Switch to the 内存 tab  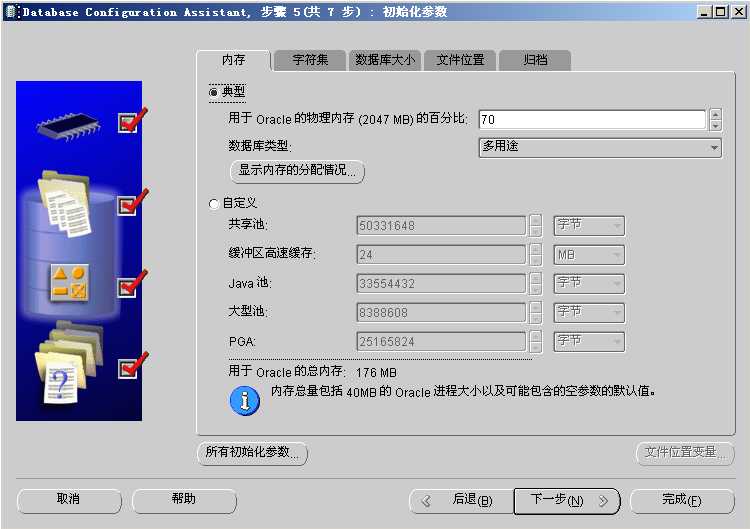click(233, 60)
